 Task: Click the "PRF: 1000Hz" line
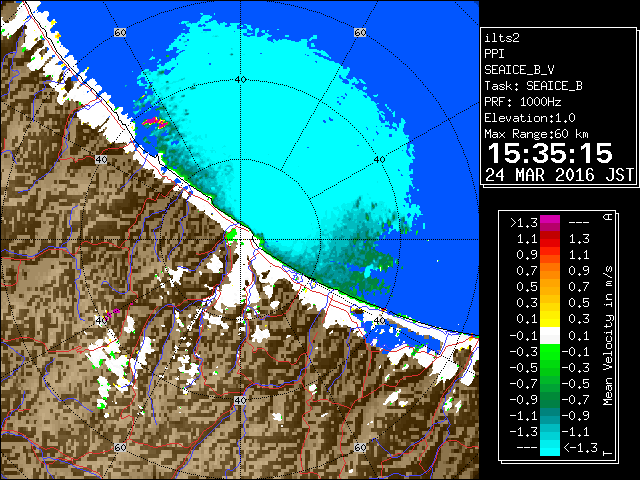point(522,102)
